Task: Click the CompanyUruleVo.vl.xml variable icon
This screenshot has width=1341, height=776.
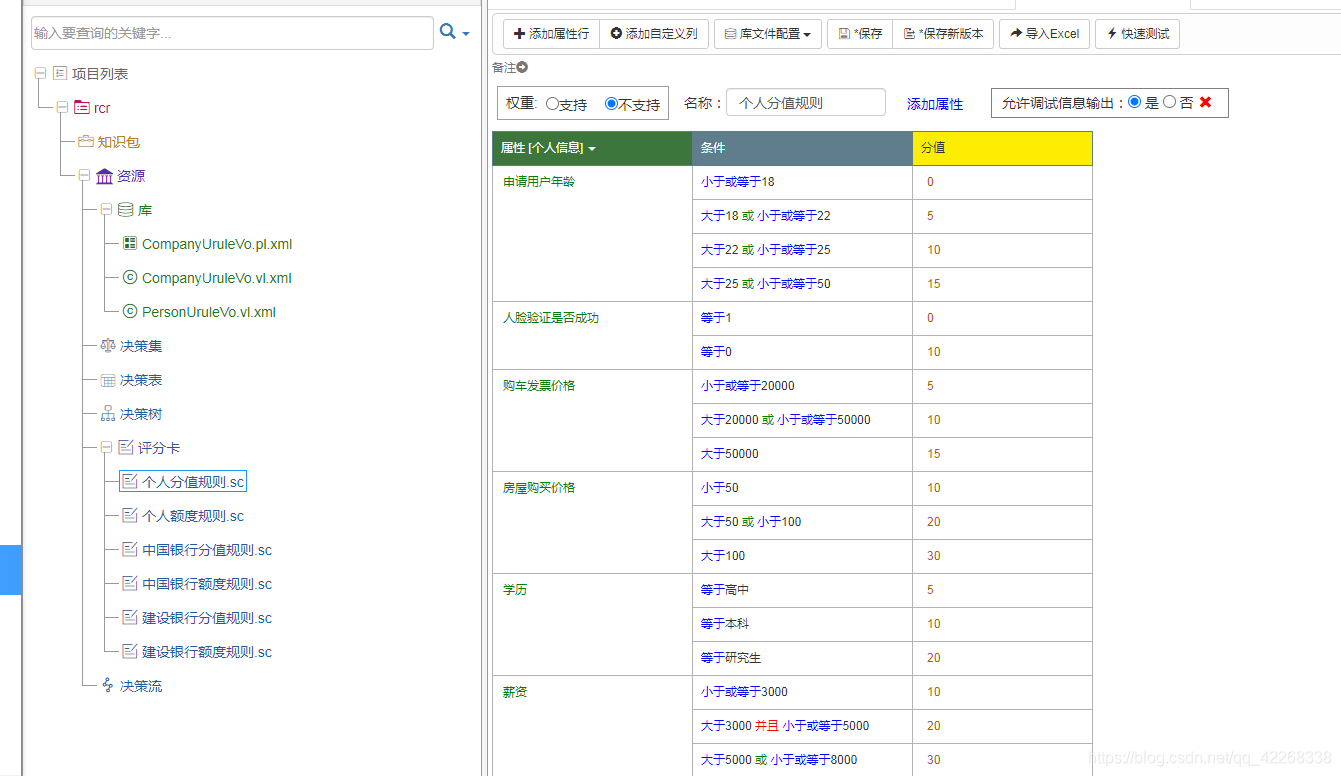Action: [130, 278]
